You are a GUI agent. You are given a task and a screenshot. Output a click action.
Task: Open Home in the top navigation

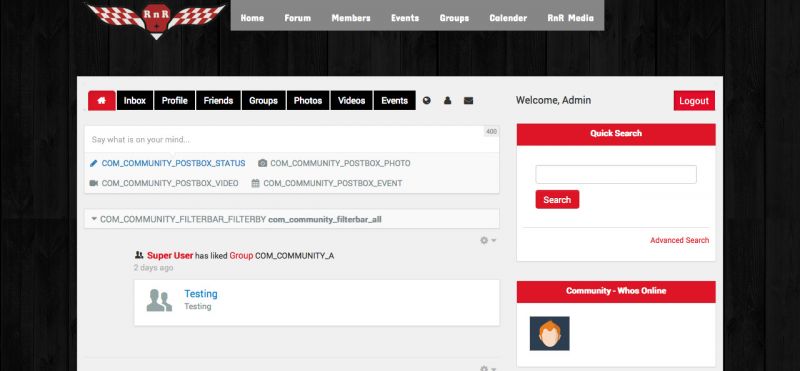(252, 18)
